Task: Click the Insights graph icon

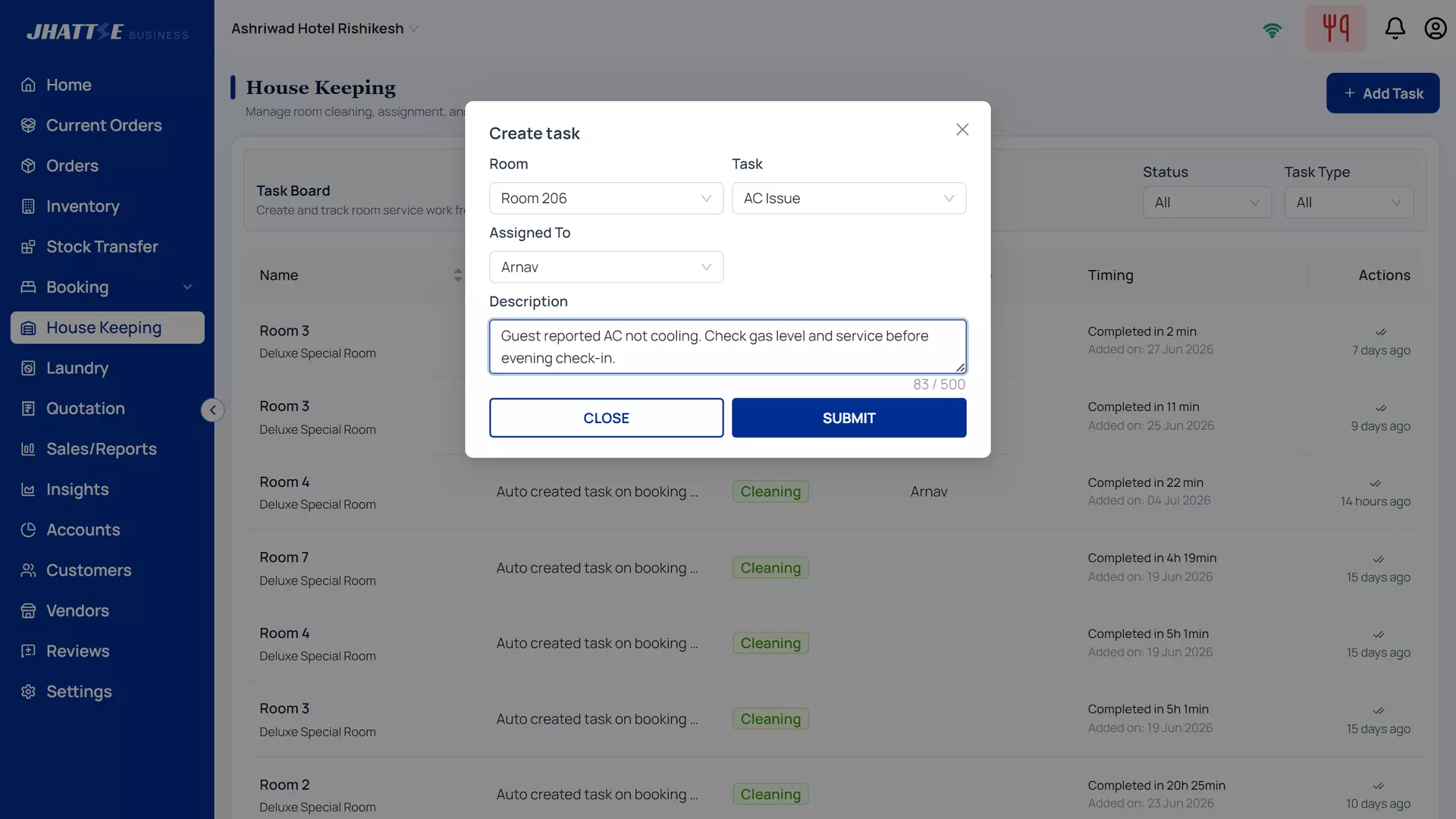Action: (x=28, y=489)
